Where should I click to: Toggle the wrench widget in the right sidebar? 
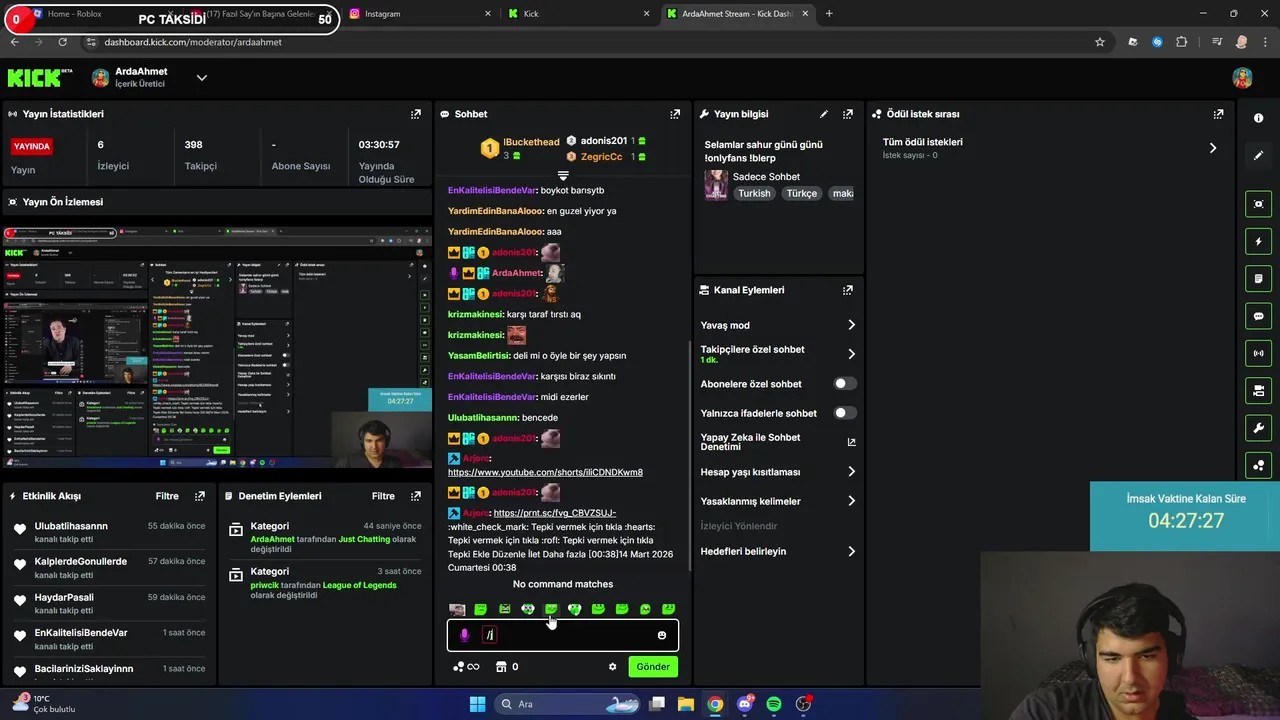click(1258, 428)
